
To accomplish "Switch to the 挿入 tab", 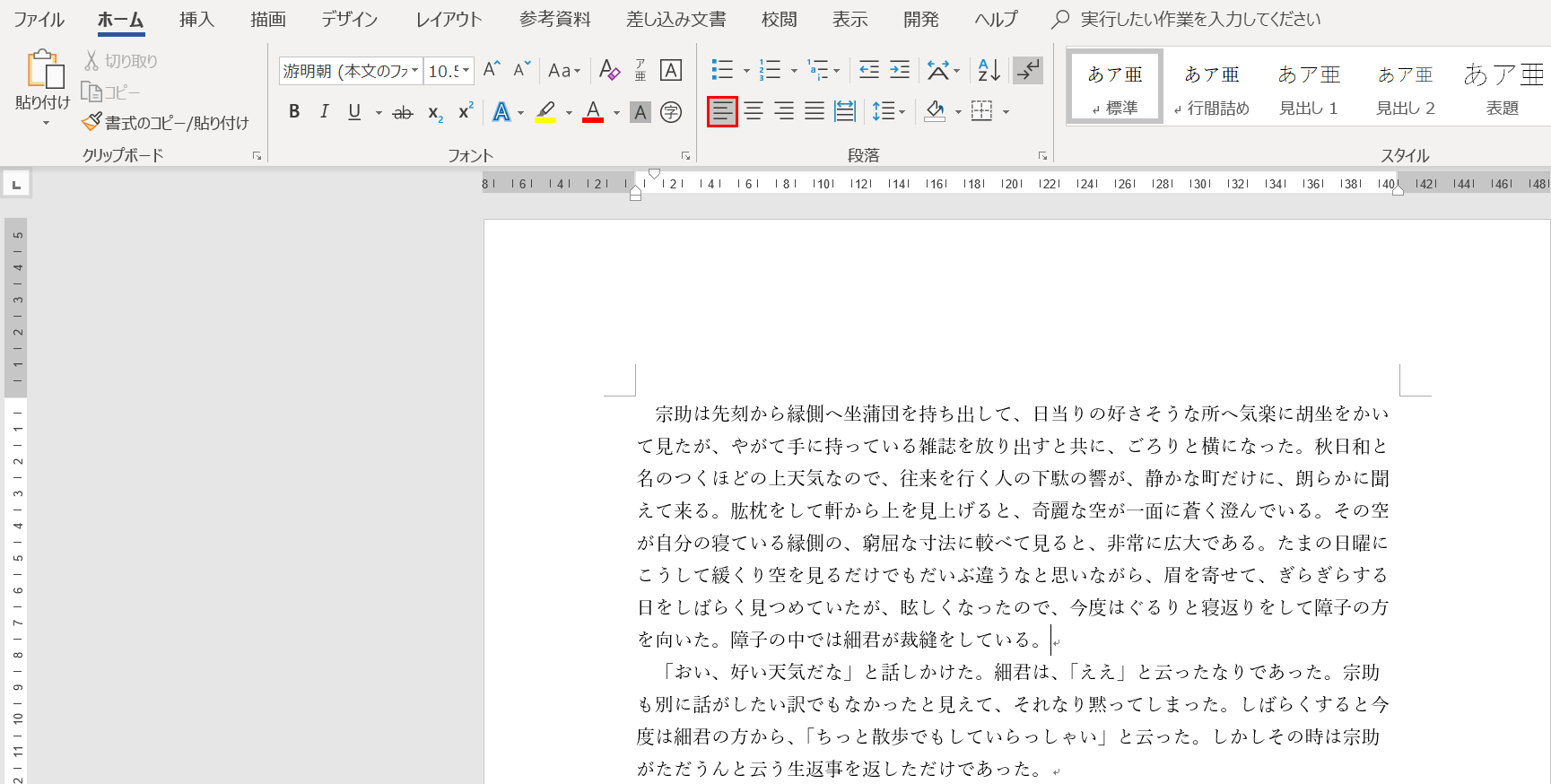I will coord(196,19).
